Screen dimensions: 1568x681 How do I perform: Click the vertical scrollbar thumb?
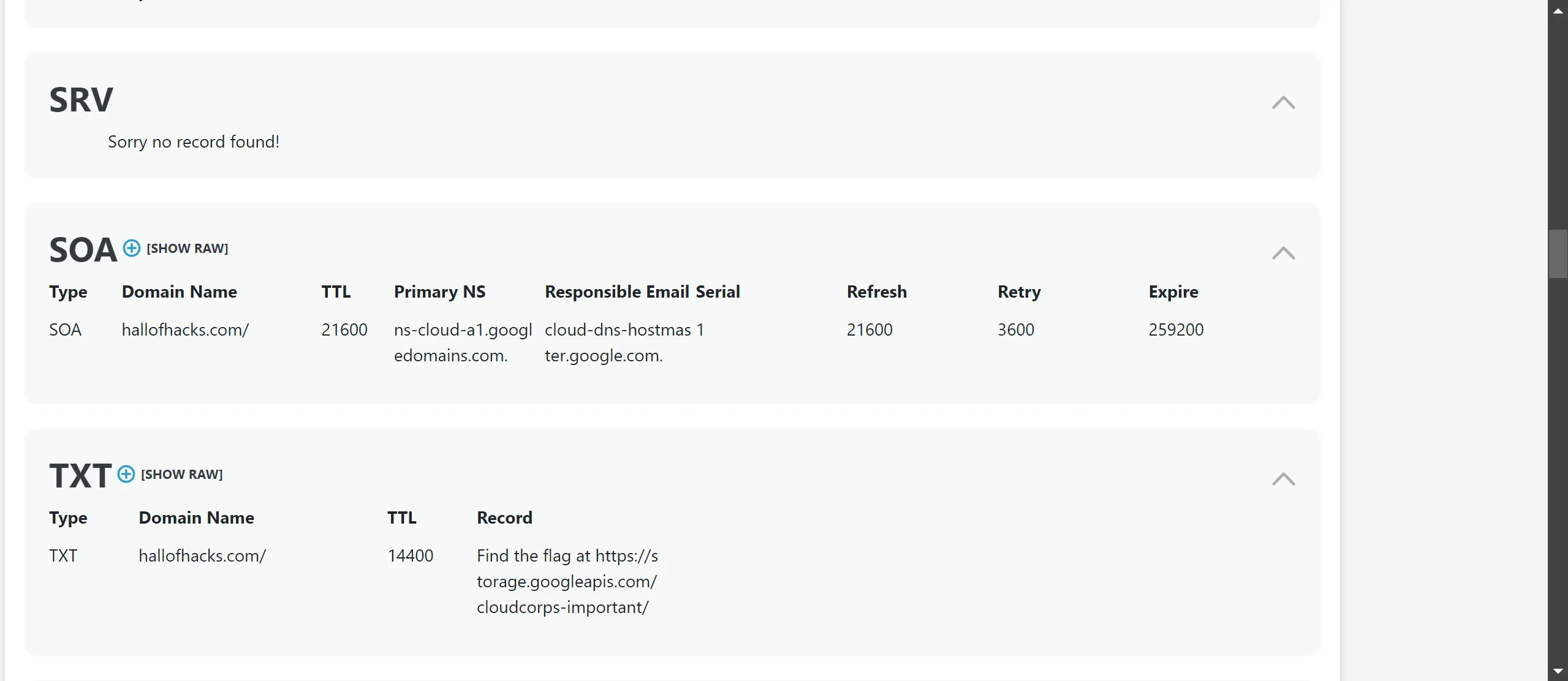click(x=1558, y=254)
